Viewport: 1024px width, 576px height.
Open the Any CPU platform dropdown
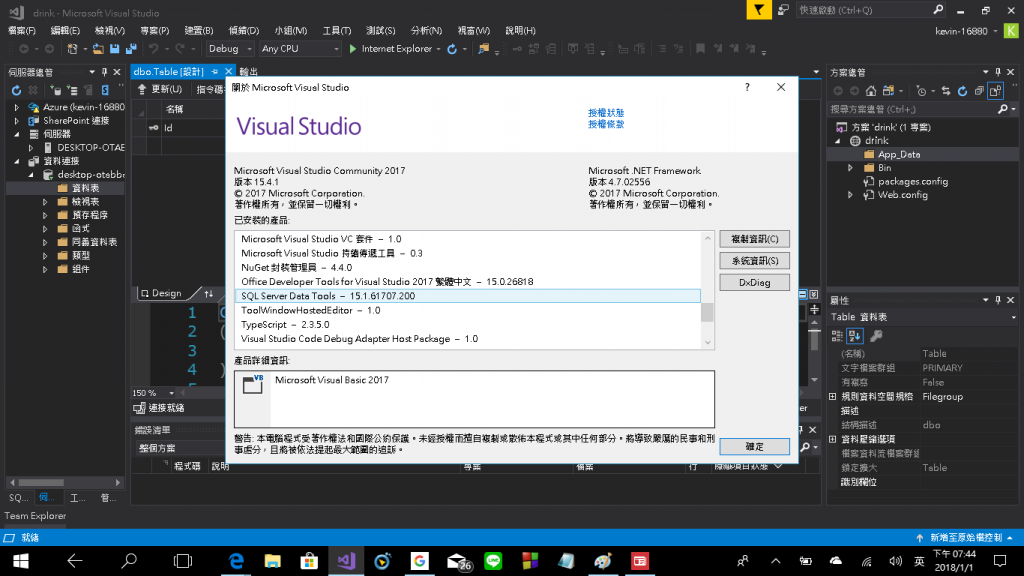click(300, 49)
